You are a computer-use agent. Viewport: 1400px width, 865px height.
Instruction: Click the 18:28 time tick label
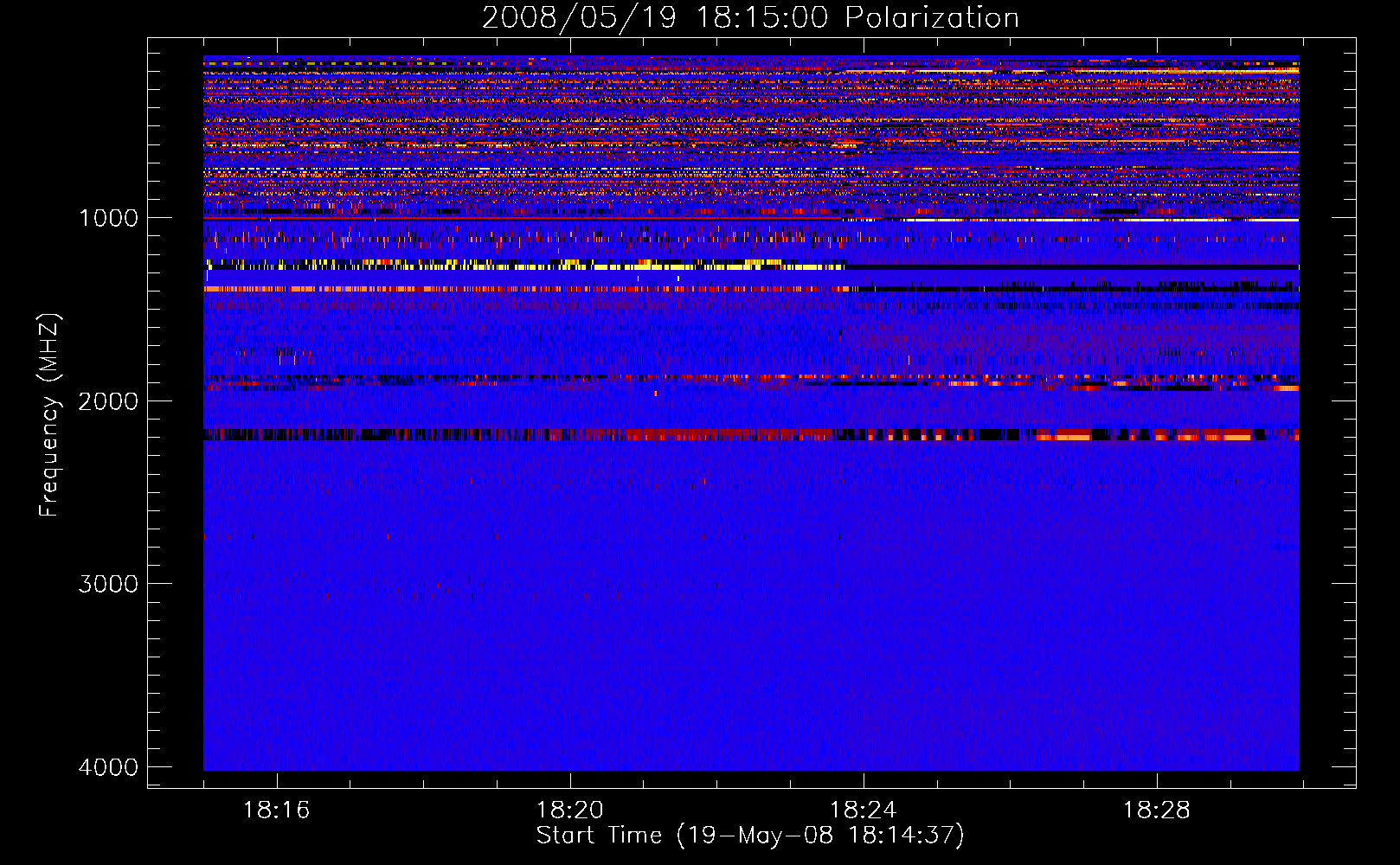tap(1156, 811)
